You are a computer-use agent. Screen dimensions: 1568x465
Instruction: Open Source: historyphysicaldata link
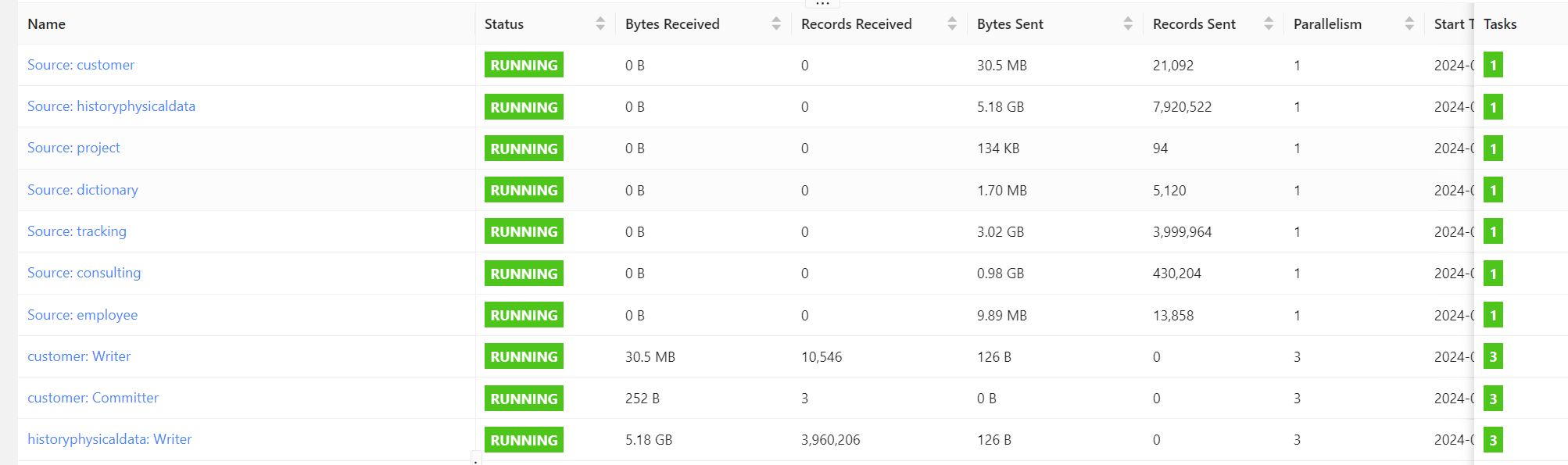(x=111, y=106)
